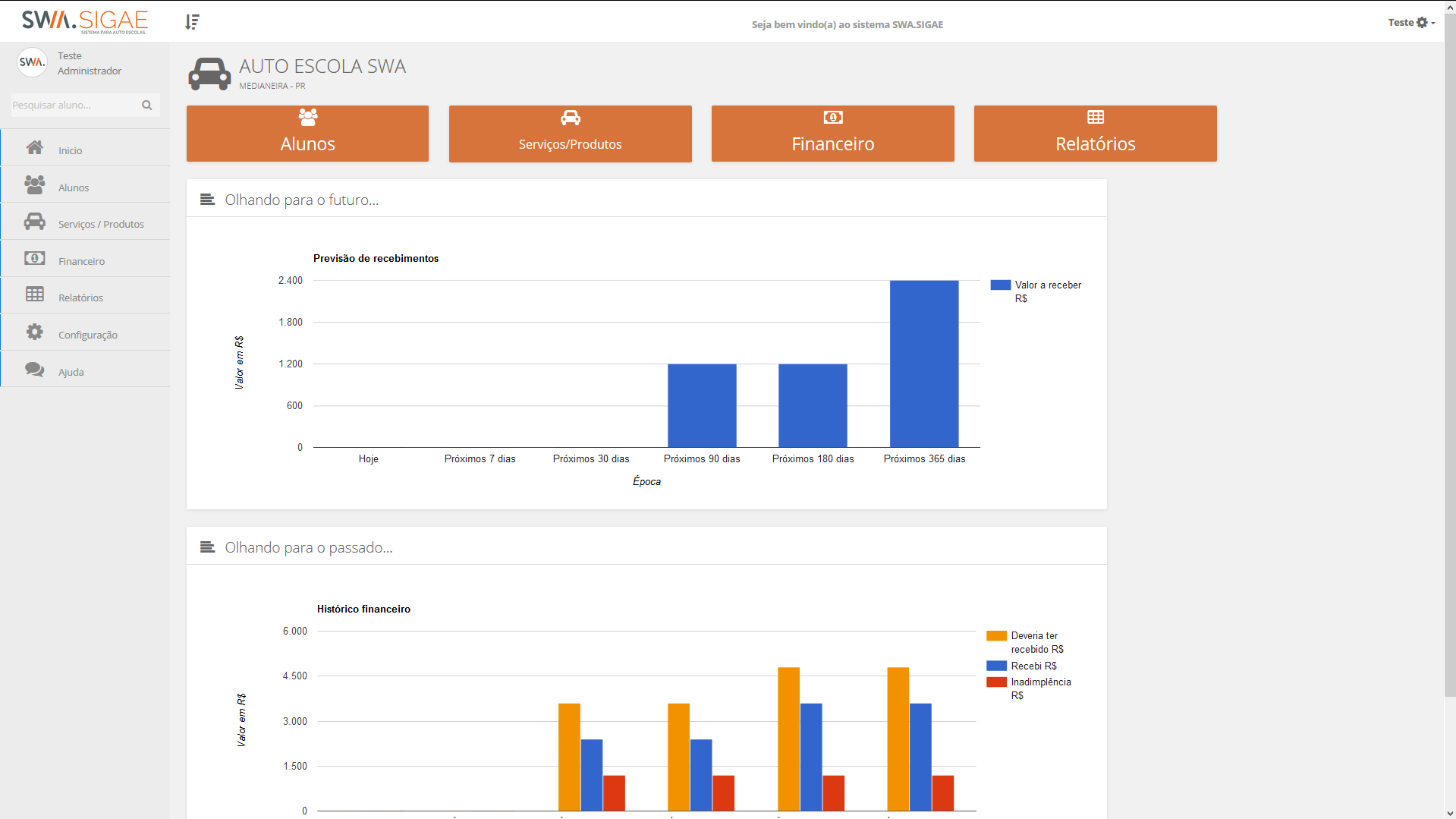Click the chat bubbles Ajuda icon

tap(34, 369)
